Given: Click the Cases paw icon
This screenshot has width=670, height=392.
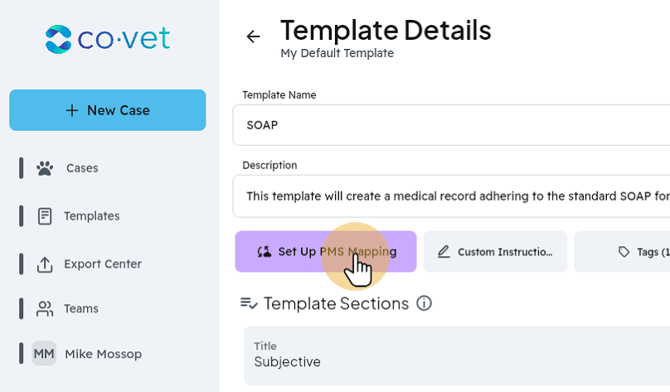Looking at the screenshot, I should [44, 168].
